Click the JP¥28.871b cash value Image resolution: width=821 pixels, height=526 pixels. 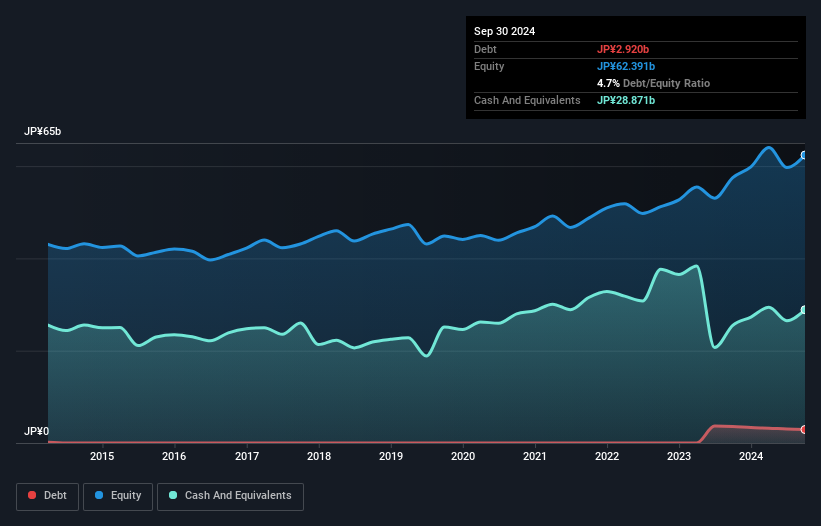click(x=626, y=100)
